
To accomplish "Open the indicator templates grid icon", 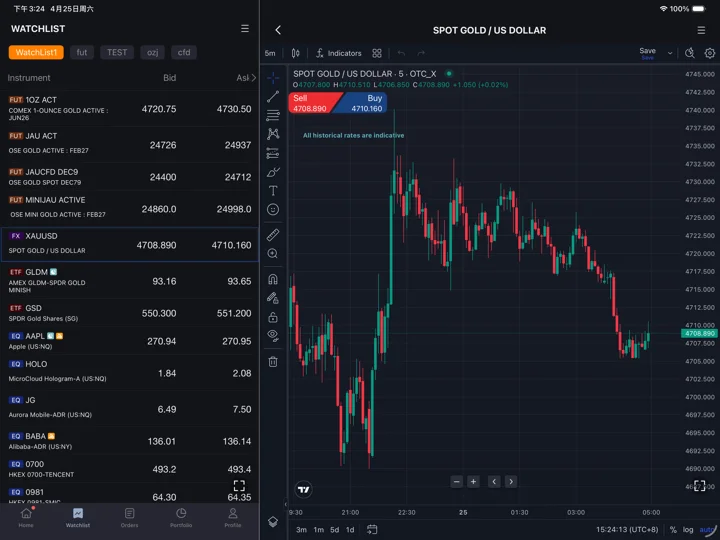I will (377, 53).
